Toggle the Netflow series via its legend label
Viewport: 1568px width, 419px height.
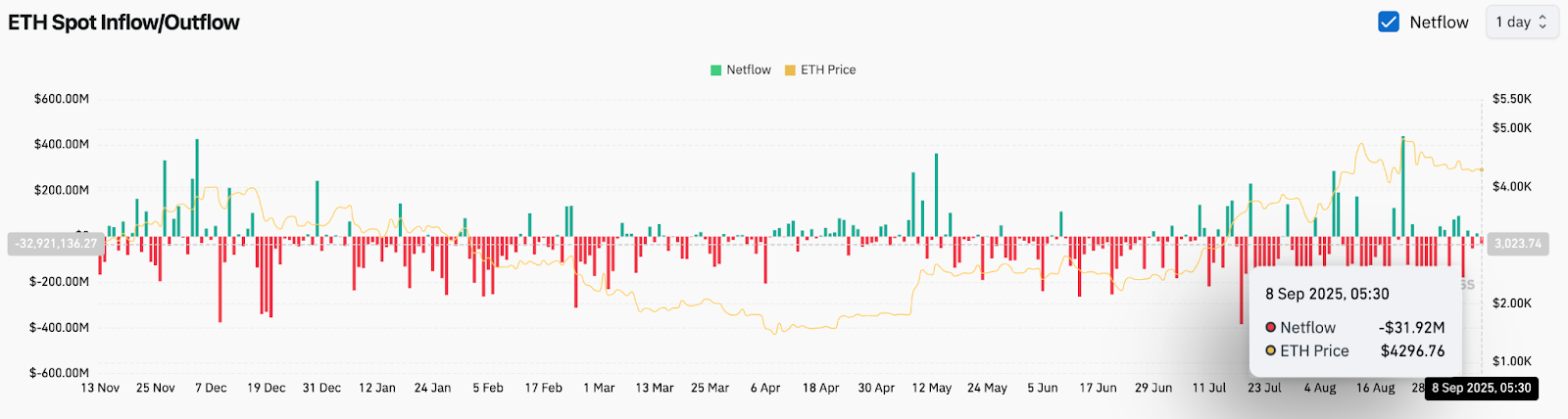click(x=749, y=70)
